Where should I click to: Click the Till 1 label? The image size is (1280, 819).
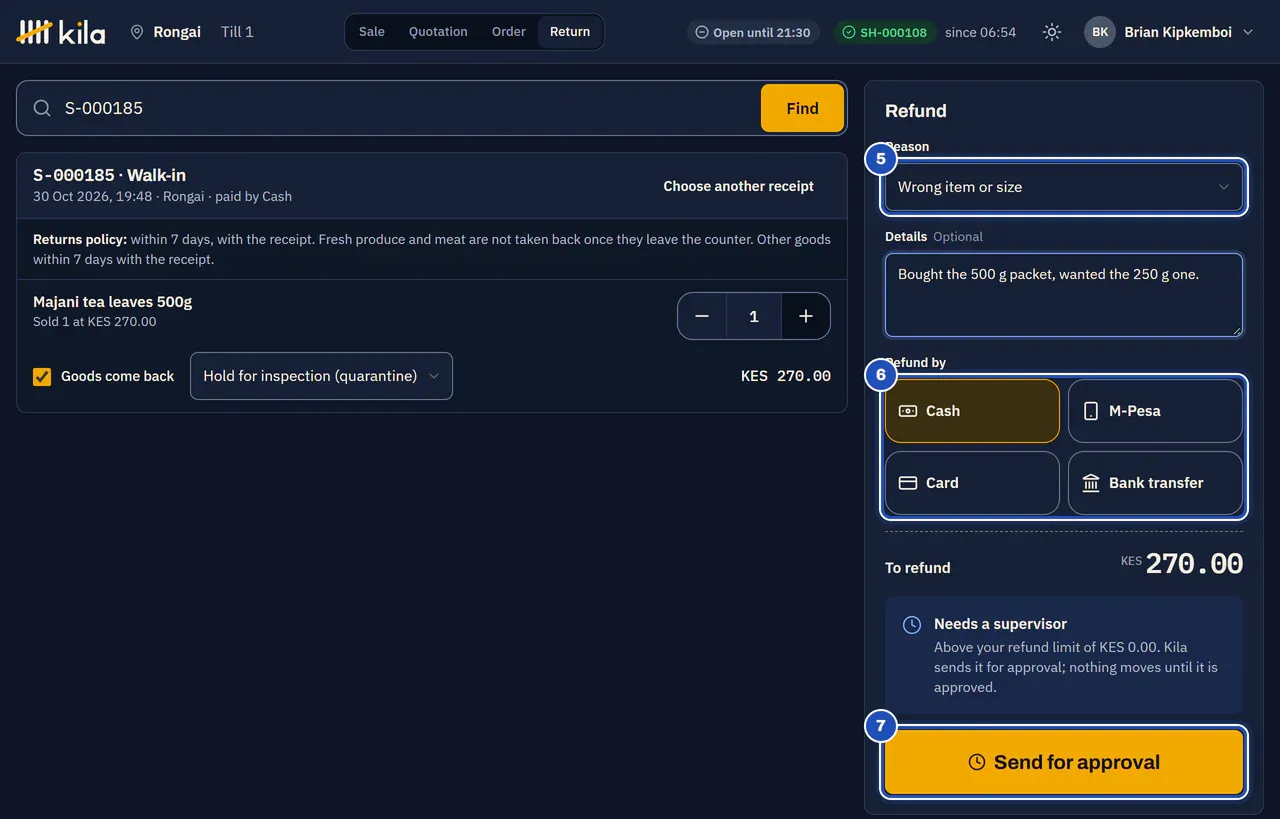click(x=237, y=32)
